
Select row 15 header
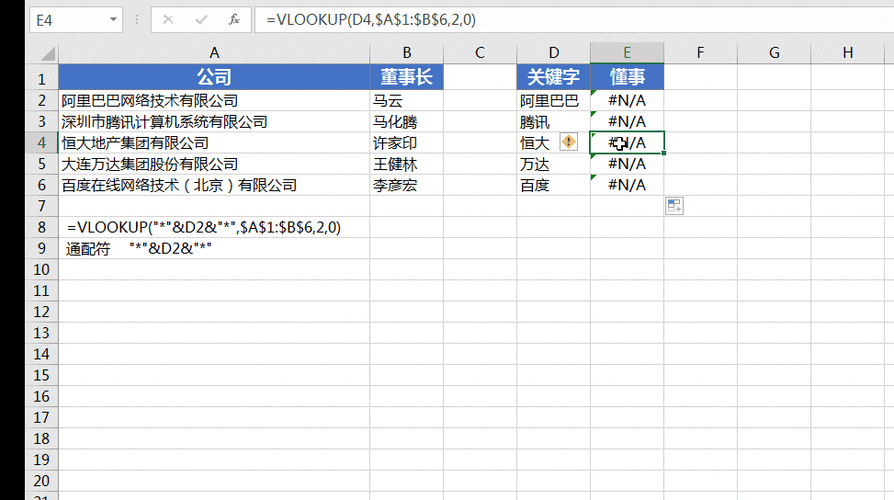pos(42,375)
